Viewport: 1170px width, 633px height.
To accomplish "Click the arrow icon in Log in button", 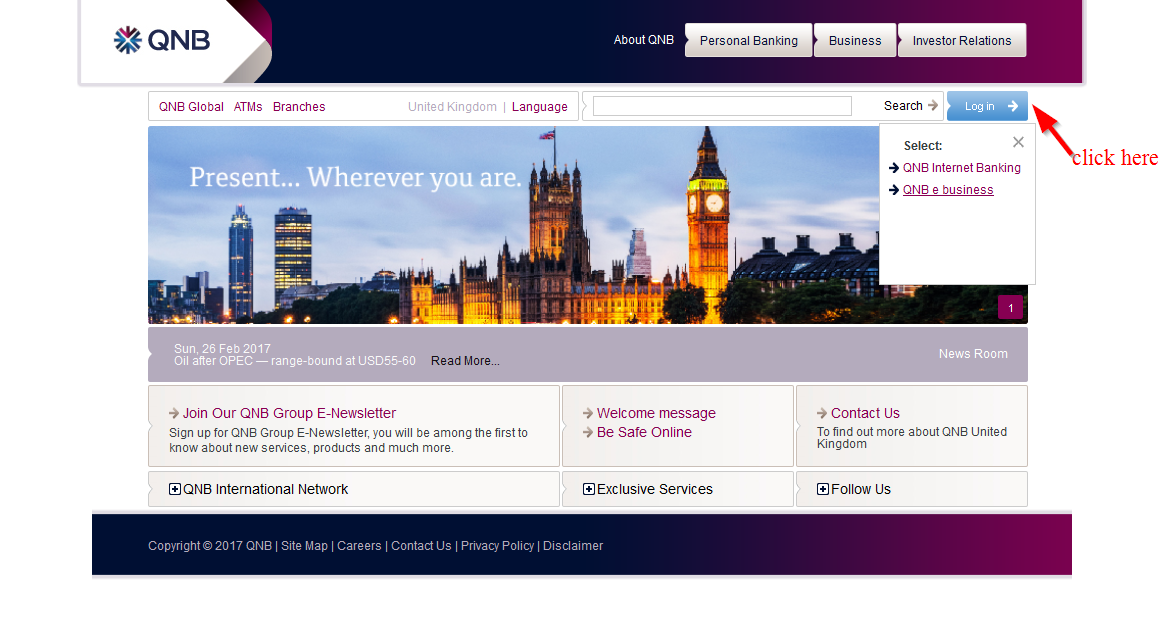I will (x=1013, y=106).
